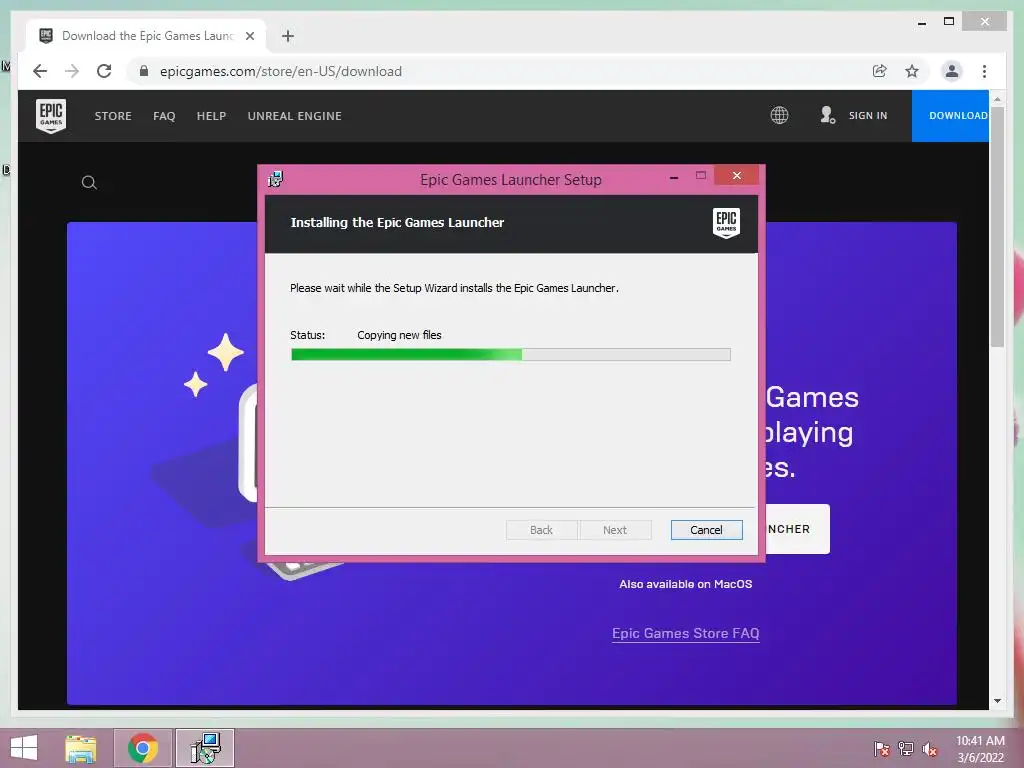
Task: Click the muted volume tray icon
Action: pos(930,749)
